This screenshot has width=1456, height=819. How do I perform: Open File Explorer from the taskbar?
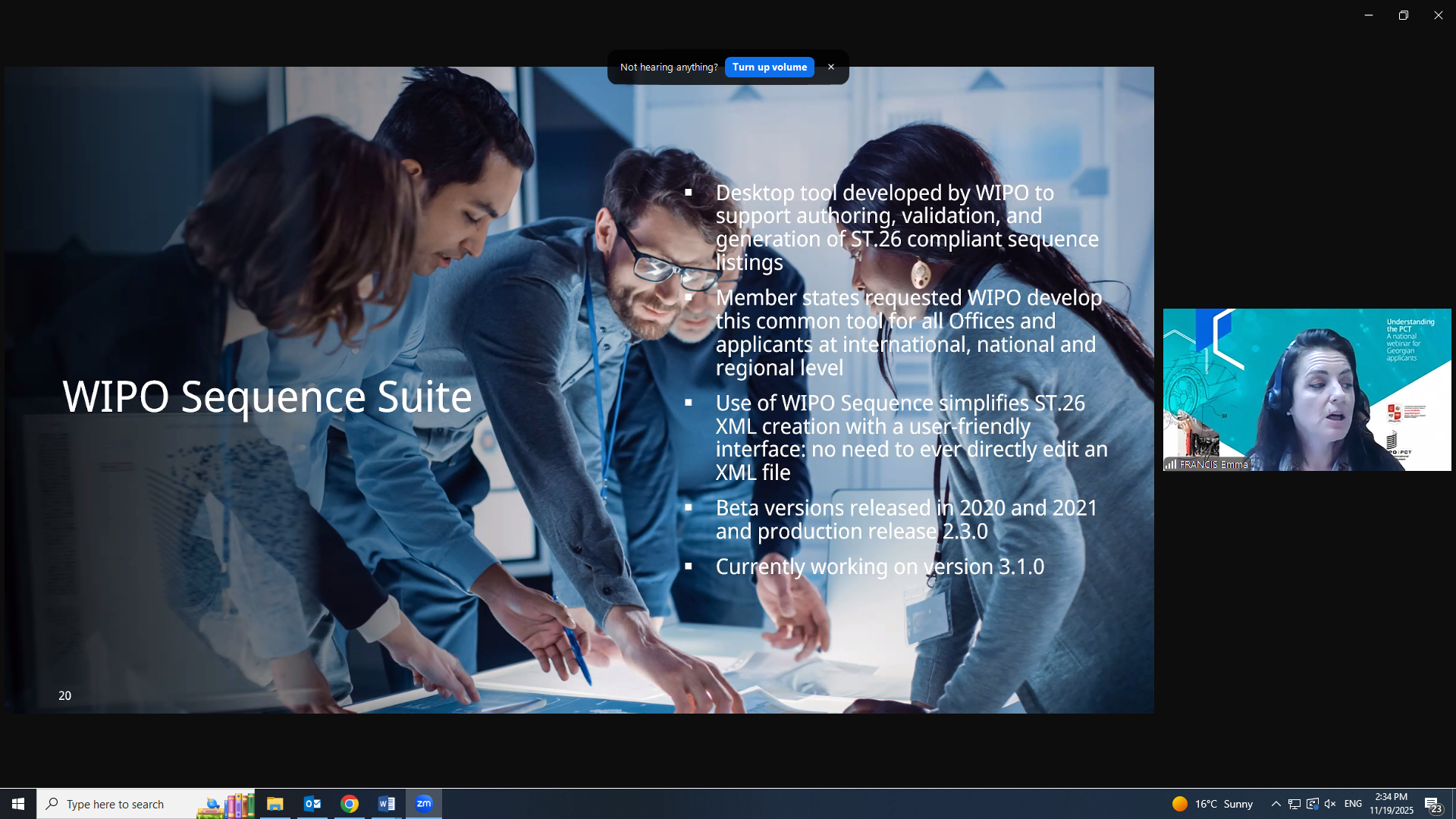click(275, 804)
